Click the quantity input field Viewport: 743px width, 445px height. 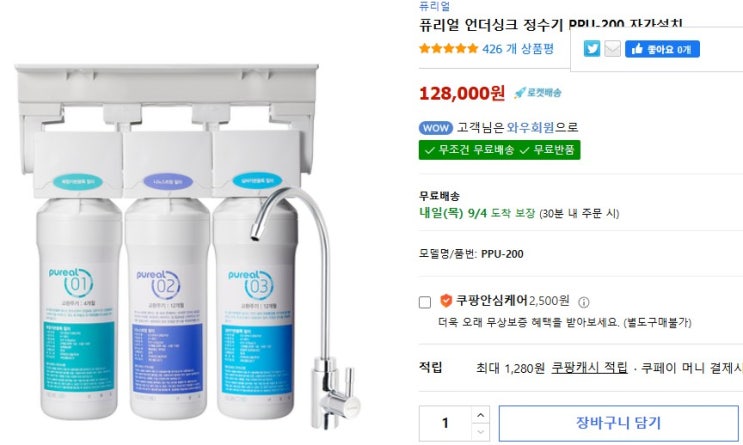[x=445, y=423]
